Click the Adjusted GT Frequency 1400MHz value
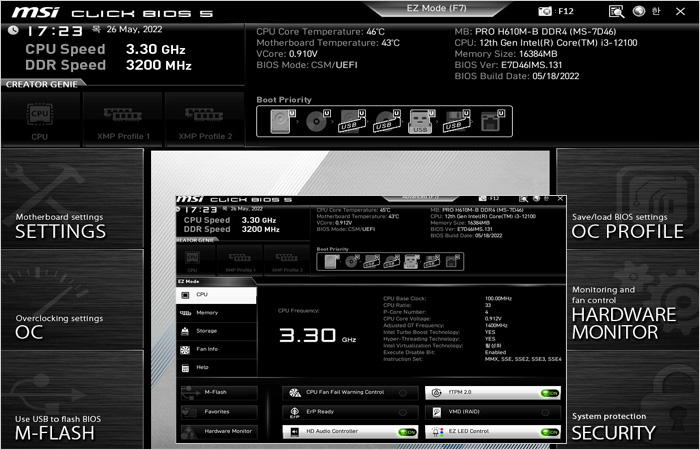700x450 pixels. 496,325
